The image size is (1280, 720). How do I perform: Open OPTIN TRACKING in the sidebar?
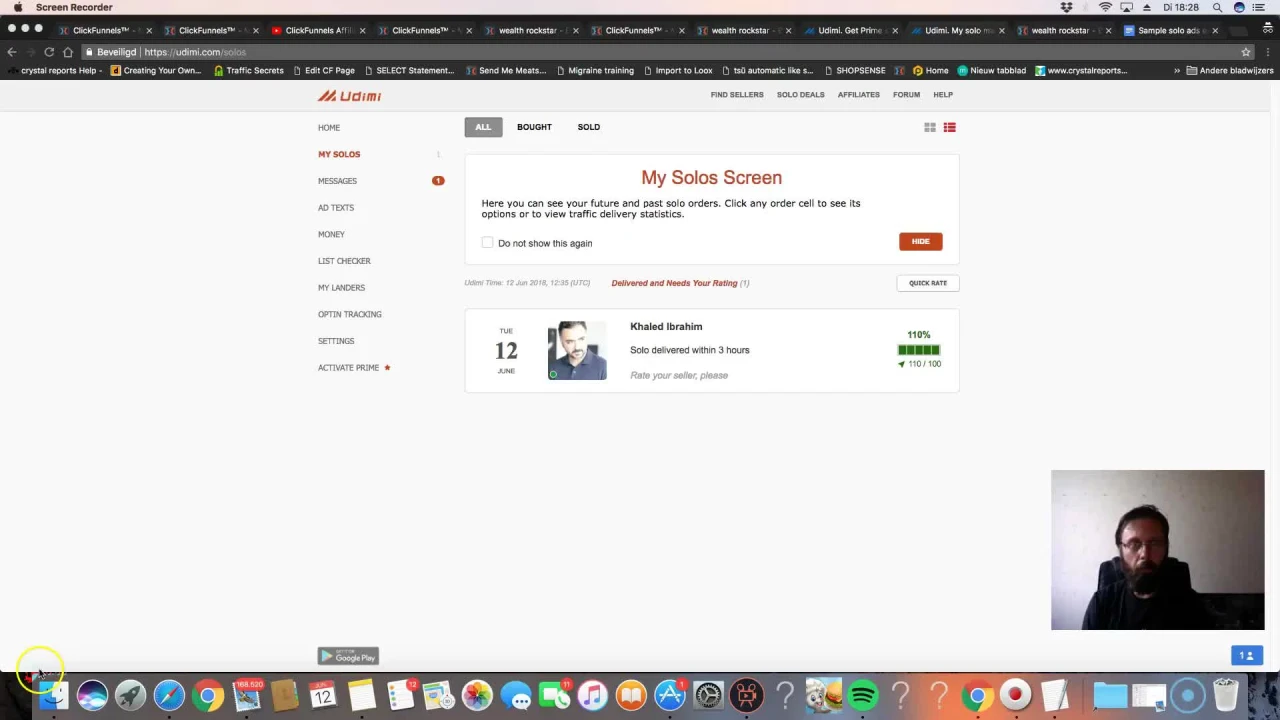(x=349, y=314)
